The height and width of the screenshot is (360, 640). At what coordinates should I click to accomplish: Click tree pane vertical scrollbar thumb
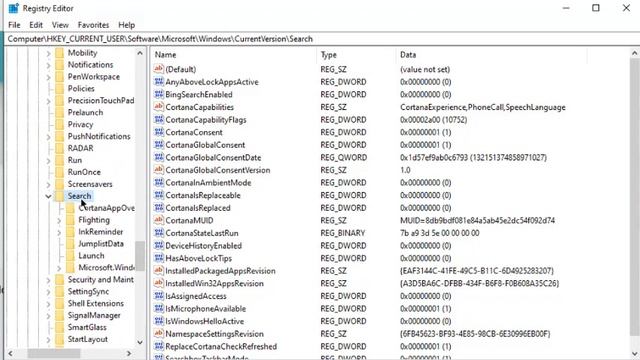[x=140, y=256]
